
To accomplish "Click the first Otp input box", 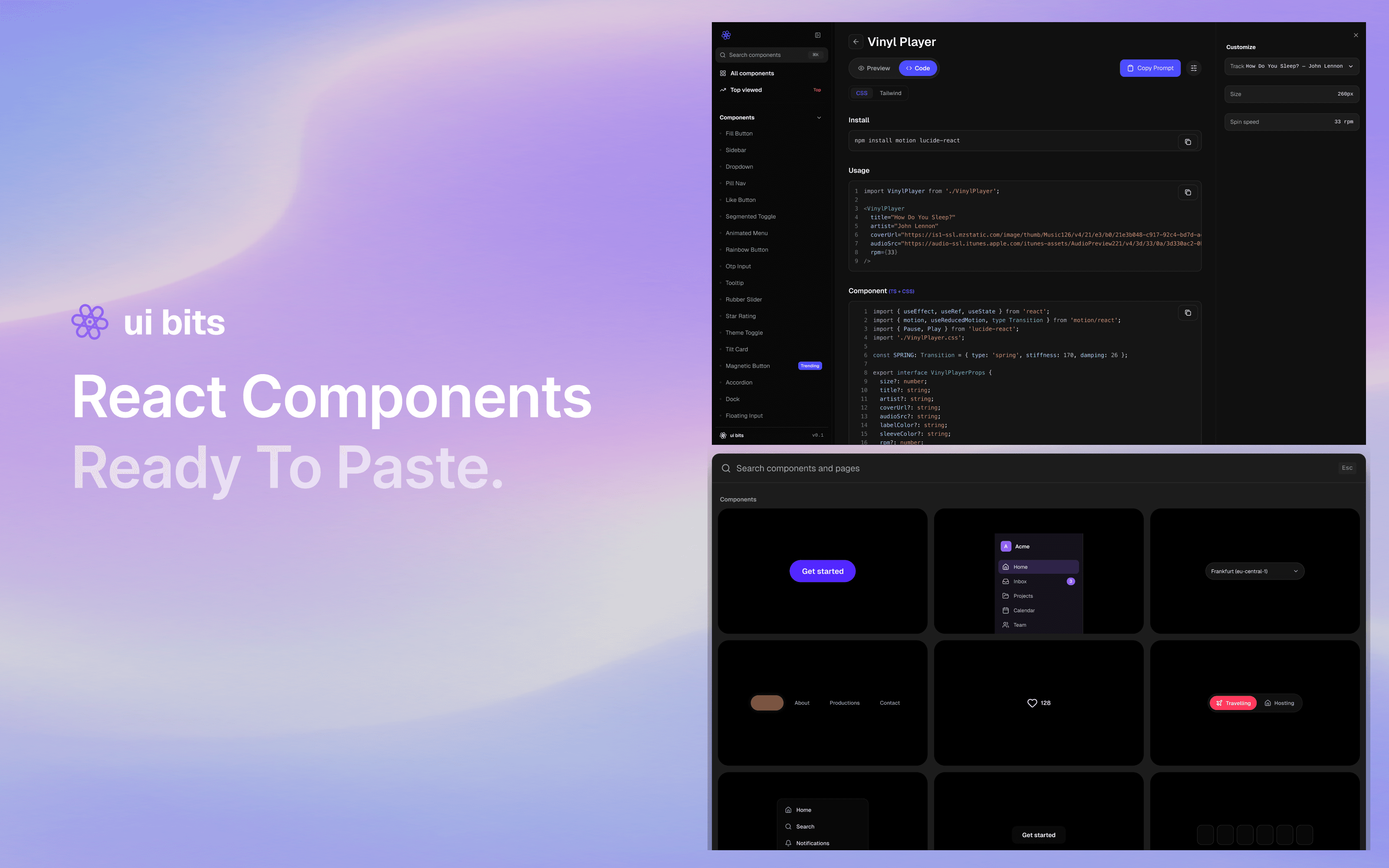I will (x=1205, y=835).
